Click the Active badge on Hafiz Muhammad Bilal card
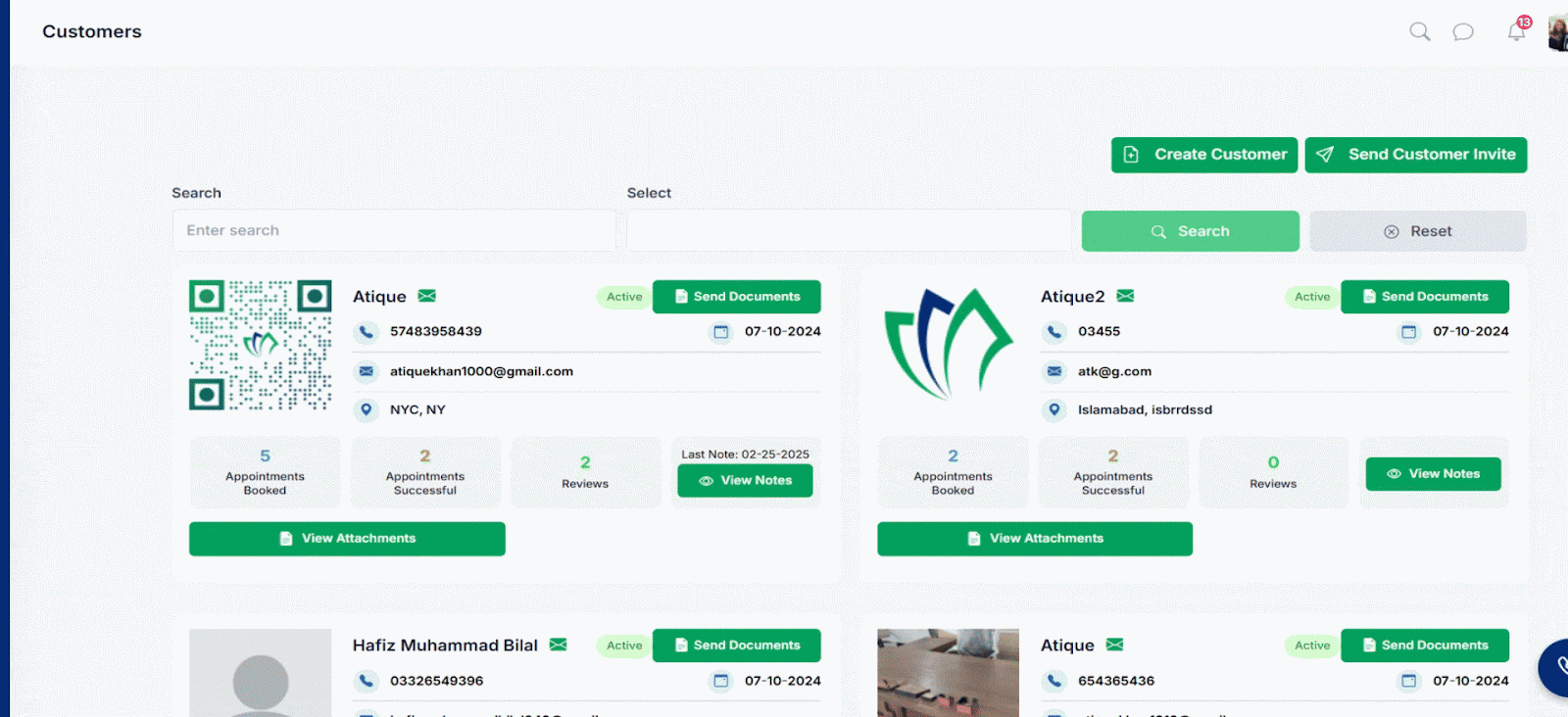 (624, 645)
